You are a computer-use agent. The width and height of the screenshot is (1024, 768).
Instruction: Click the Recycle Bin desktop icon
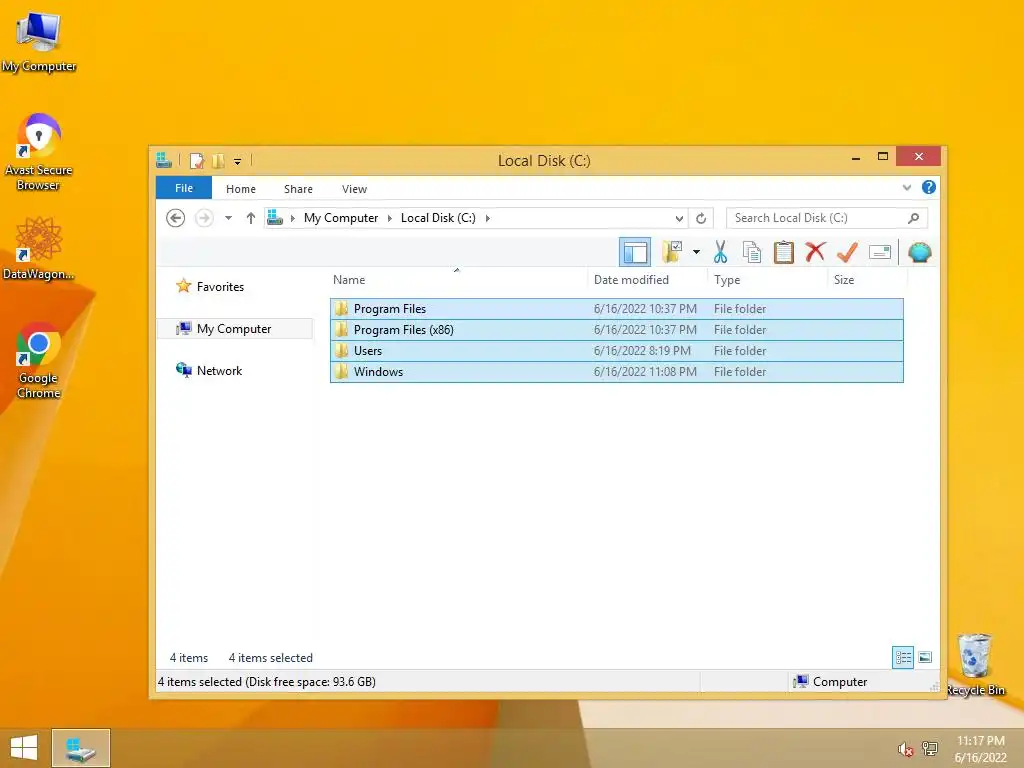click(x=975, y=664)
